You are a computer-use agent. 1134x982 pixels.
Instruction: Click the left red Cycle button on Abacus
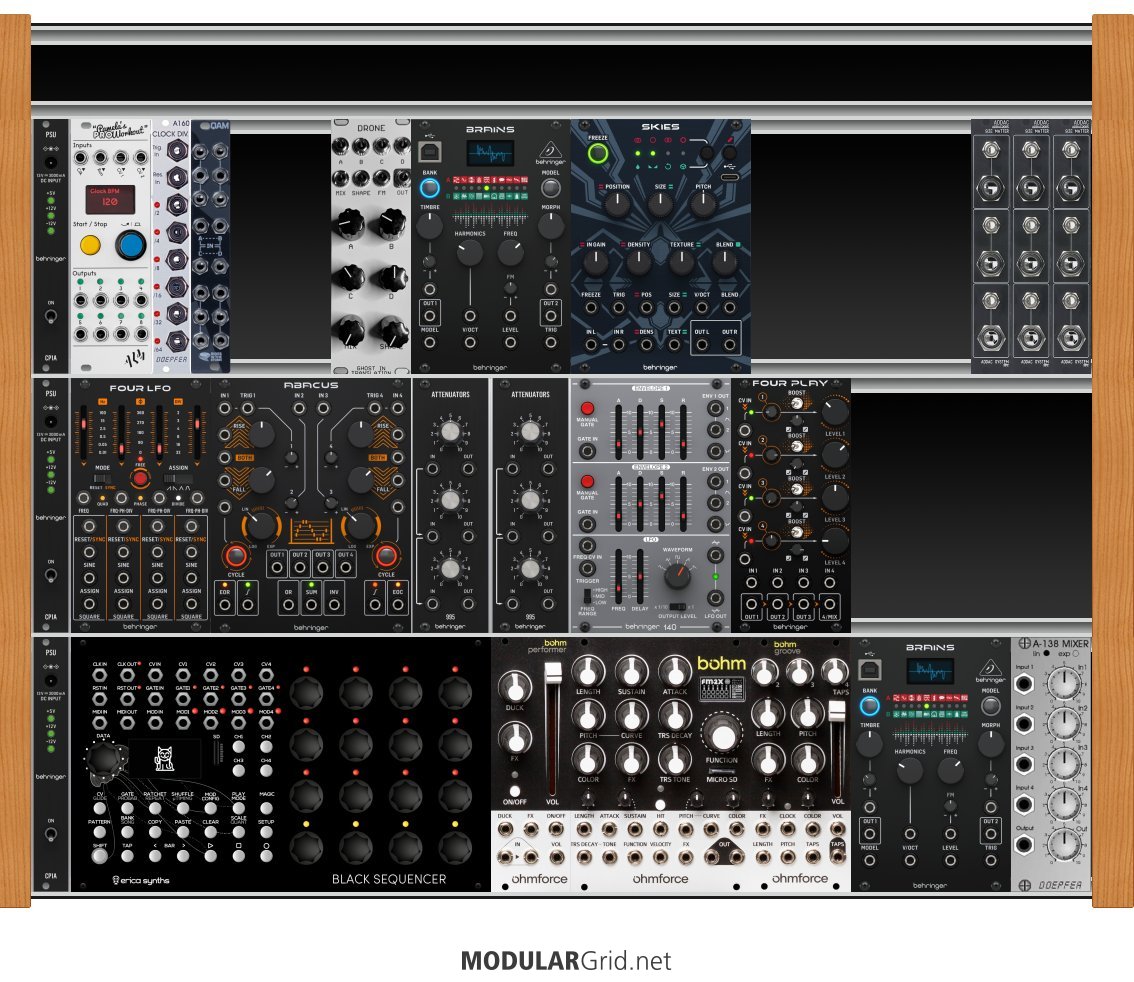pos(236,556)
